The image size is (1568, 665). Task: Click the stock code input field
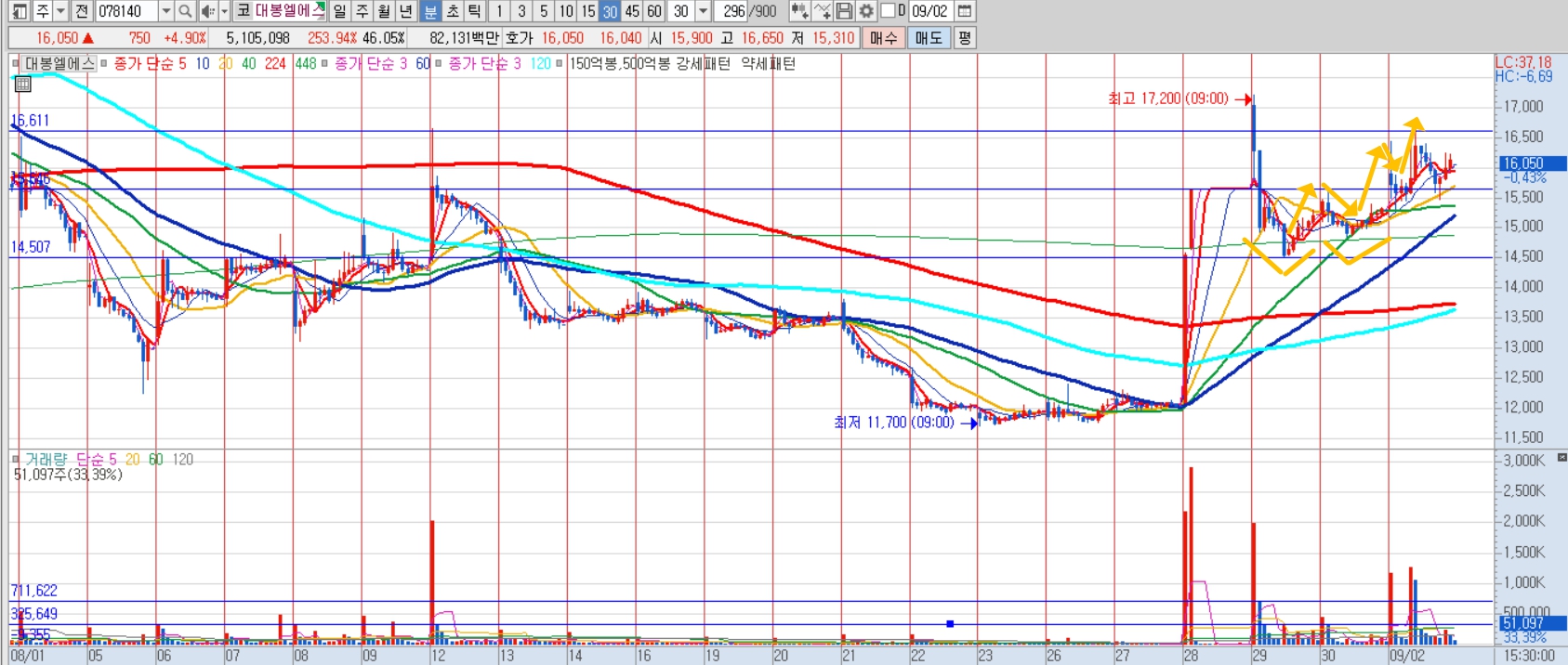point(126,11)
